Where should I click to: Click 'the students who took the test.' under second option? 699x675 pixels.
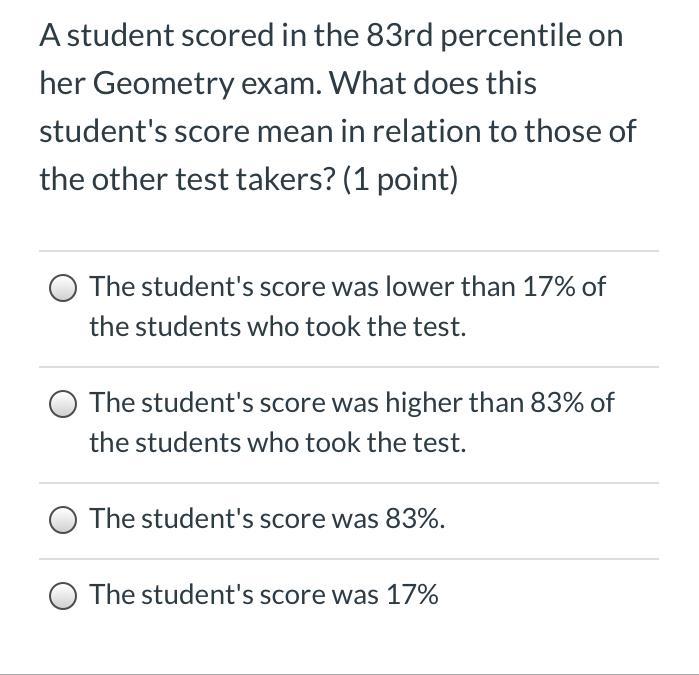pyautogui.click(x=278, y=443)
